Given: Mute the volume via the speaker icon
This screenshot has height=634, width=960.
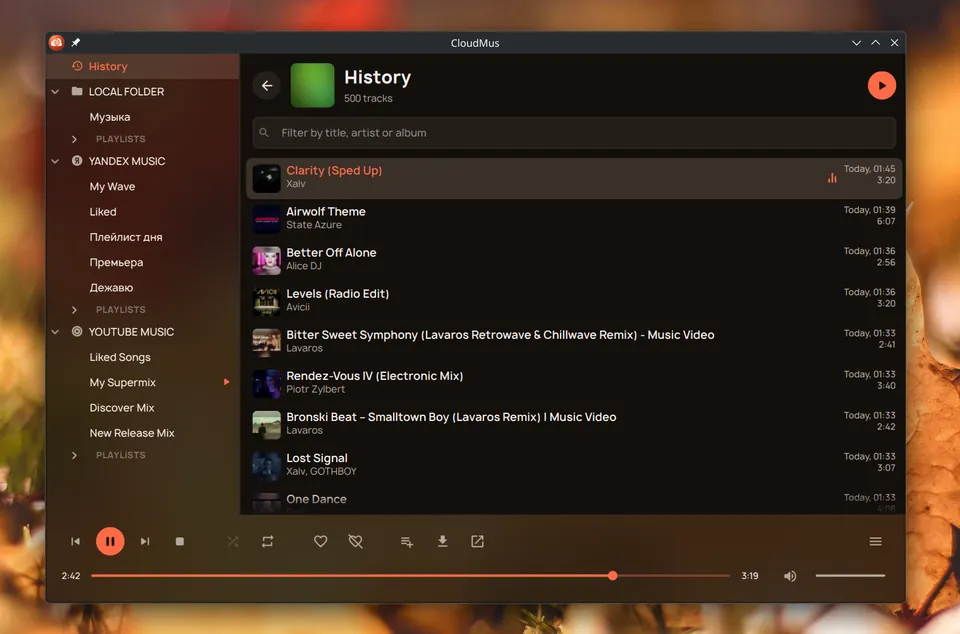Looking at the screenshot, I should [x=790, y=576].
